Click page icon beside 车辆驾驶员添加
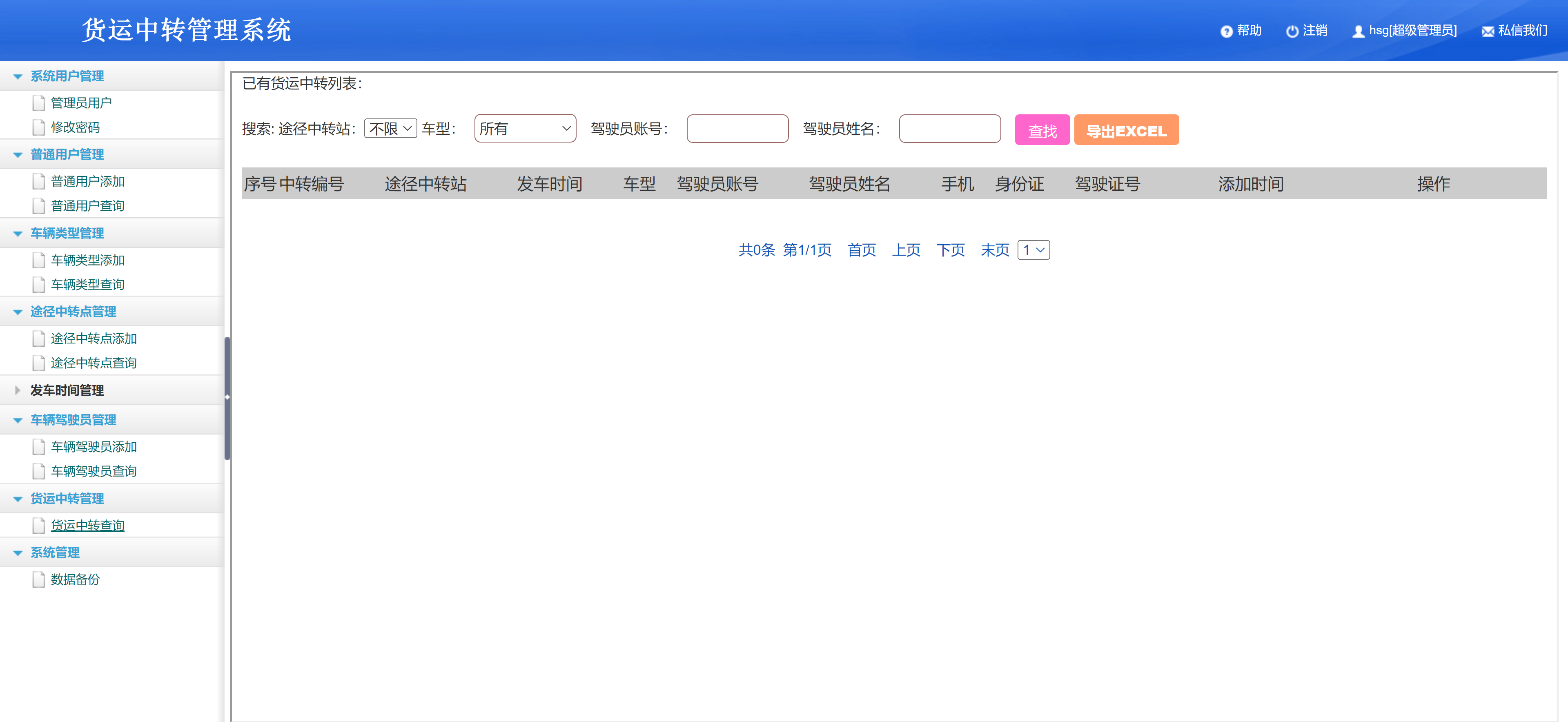The image size is (1568, 722). click(x=38, y=447)
